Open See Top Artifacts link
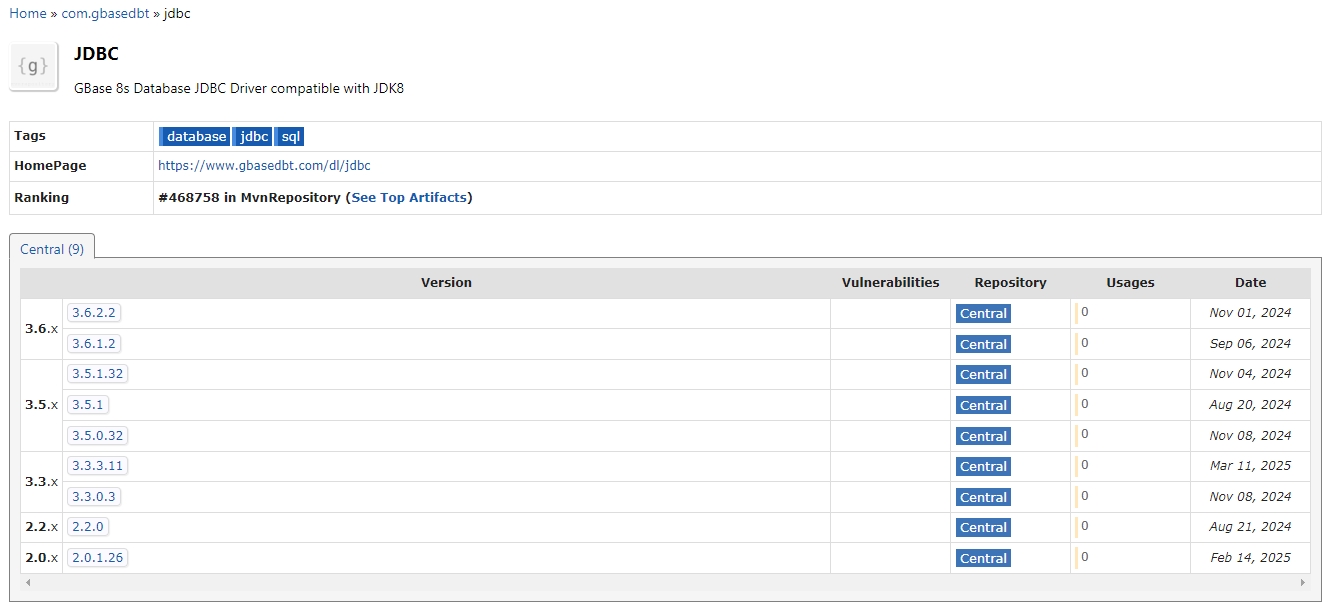The width and height of the screenshot is (1331, 610). pos(409,198)
